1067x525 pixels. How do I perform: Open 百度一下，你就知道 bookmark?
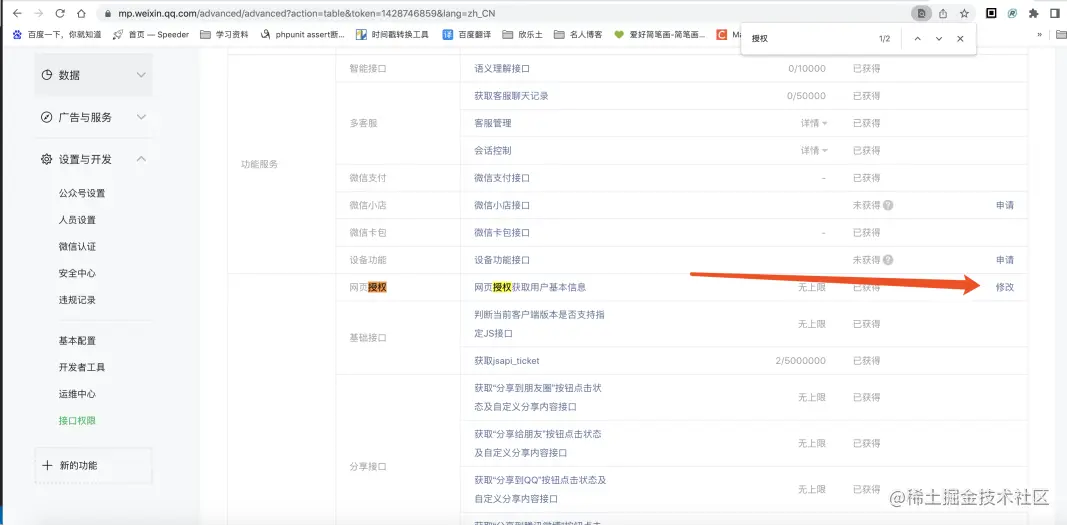coord(57,34)
